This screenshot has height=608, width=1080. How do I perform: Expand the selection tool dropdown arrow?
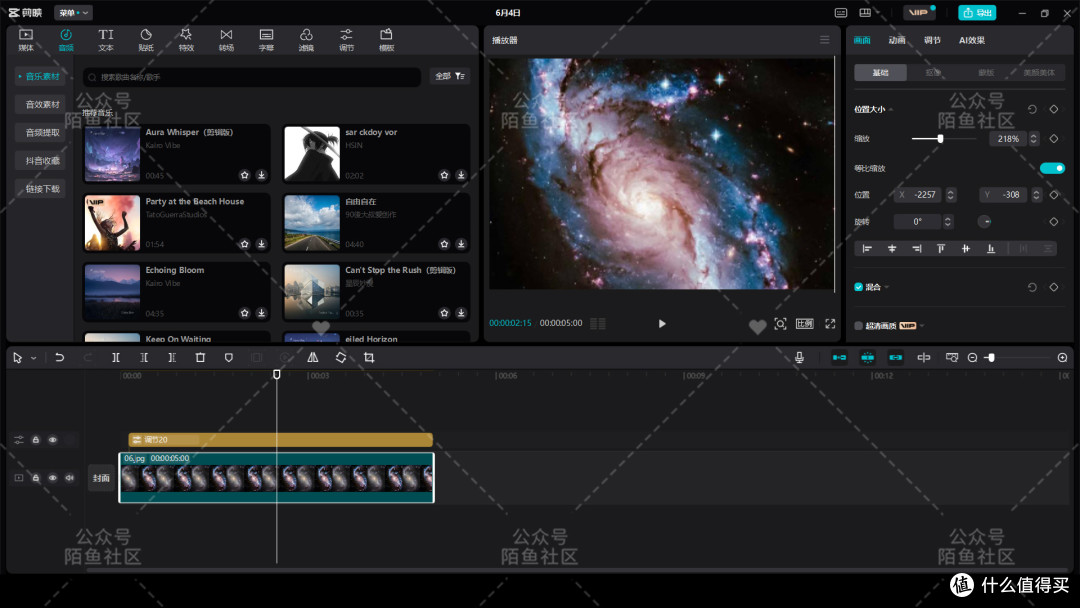33,358
